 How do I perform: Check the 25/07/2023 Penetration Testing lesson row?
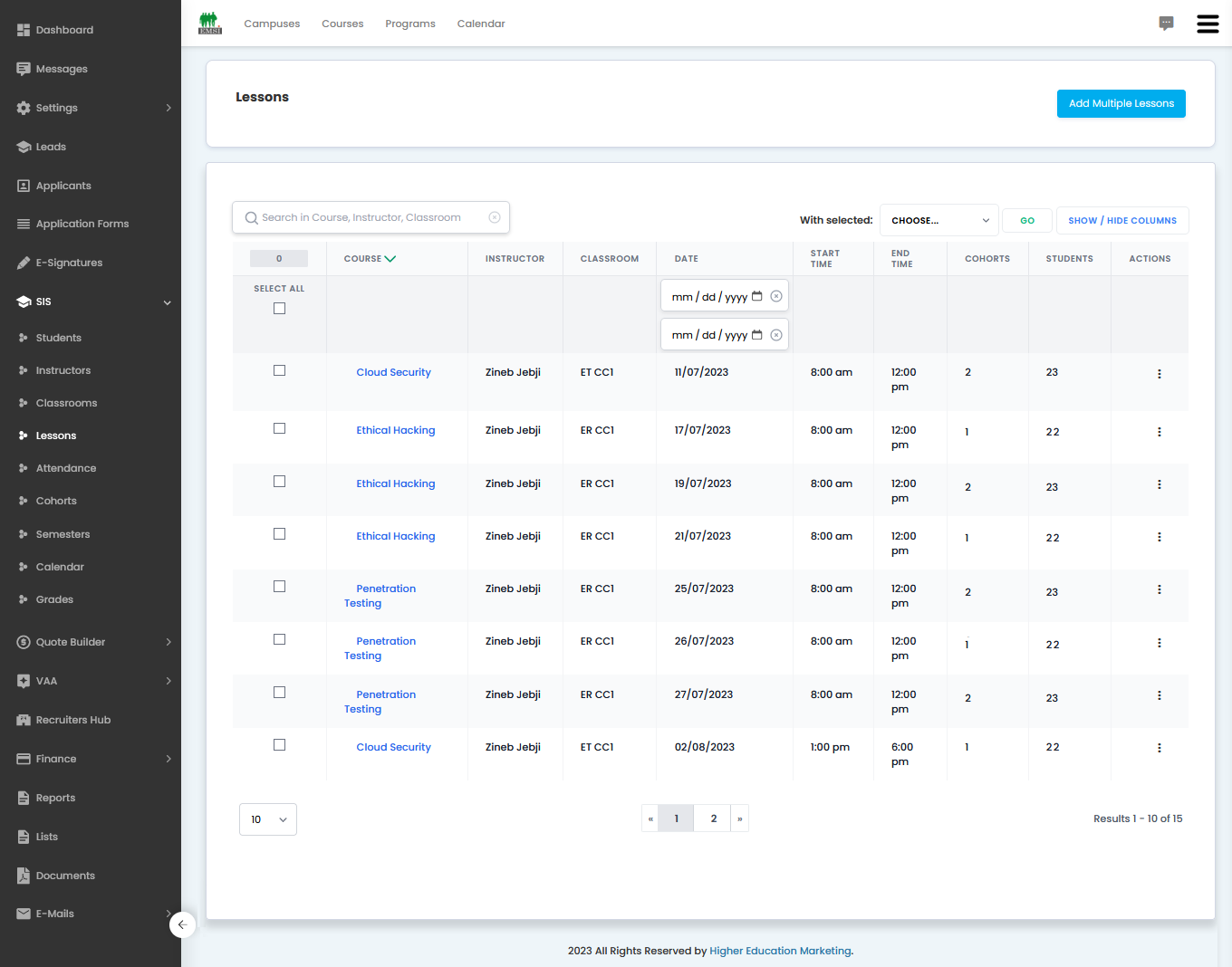coord(279,587)
